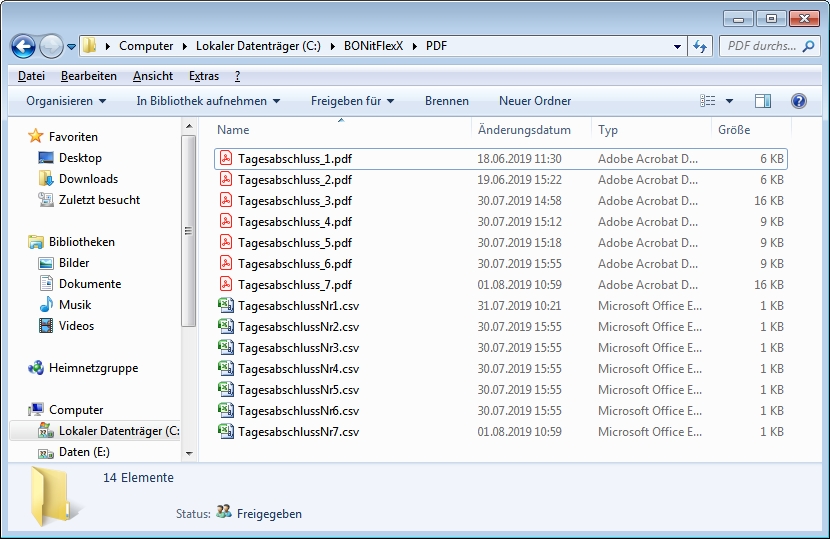Click the folder icon in address bar
Image resolution: width=830 pixels, height=539 pixels.
click(x=89, y=46)
